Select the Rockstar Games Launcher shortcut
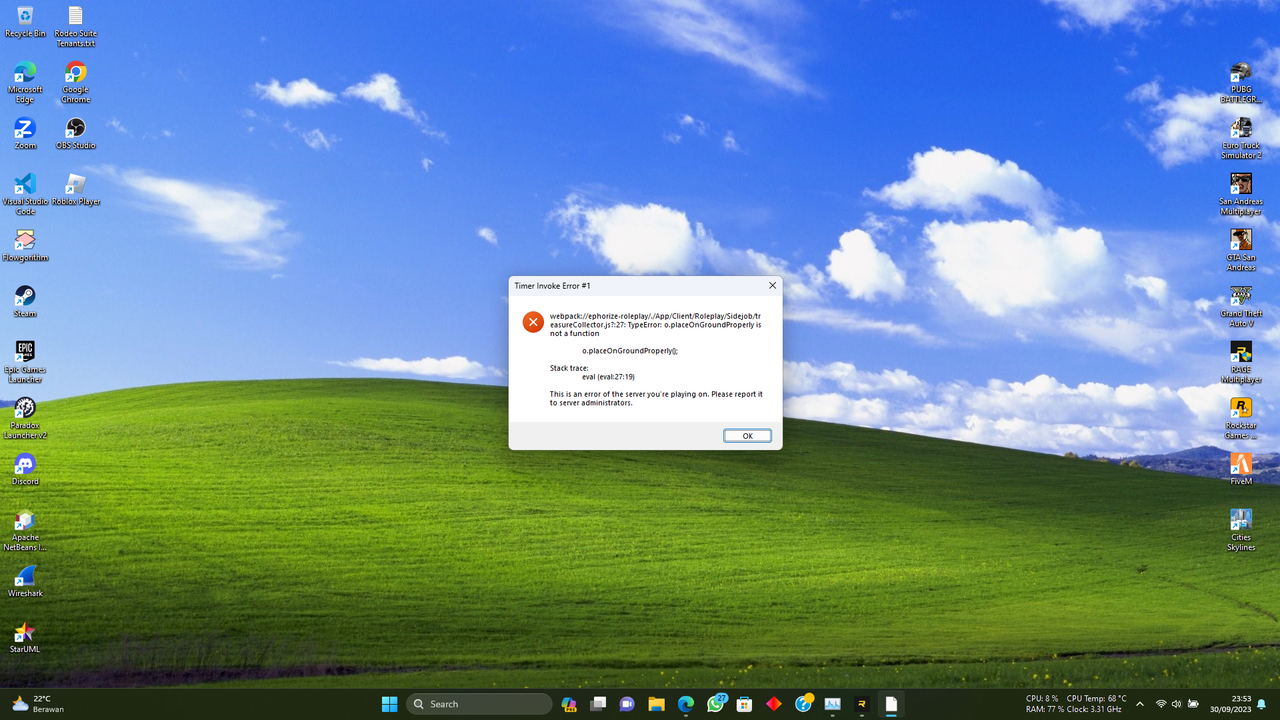 pyautogui.click(x=1241, y=418)
